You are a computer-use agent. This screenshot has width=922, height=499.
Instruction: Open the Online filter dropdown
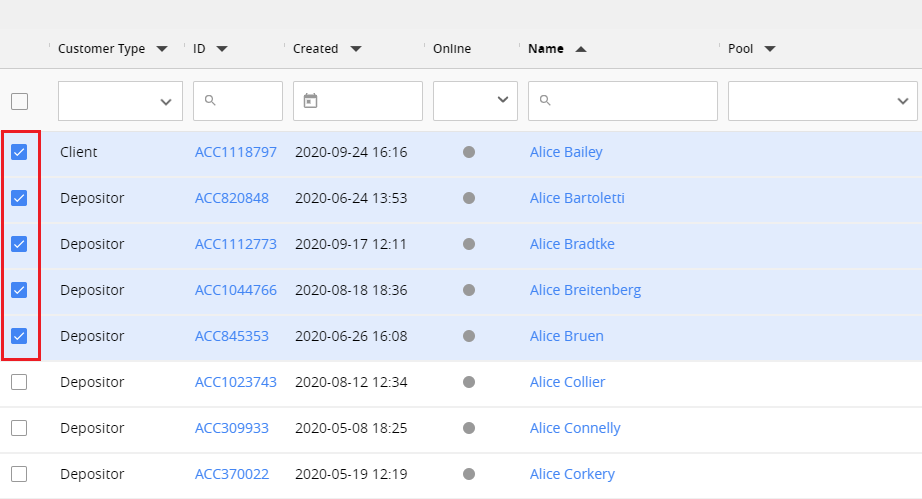[x=475, y=101]
